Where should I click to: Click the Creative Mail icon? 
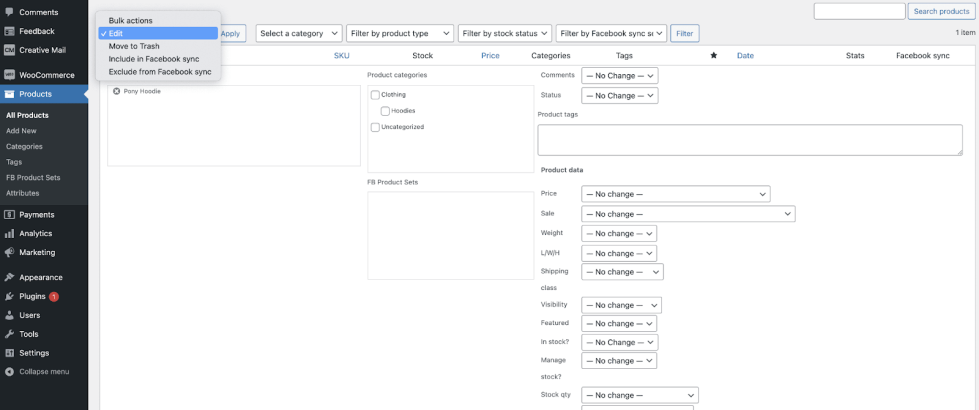click(9, 50)
